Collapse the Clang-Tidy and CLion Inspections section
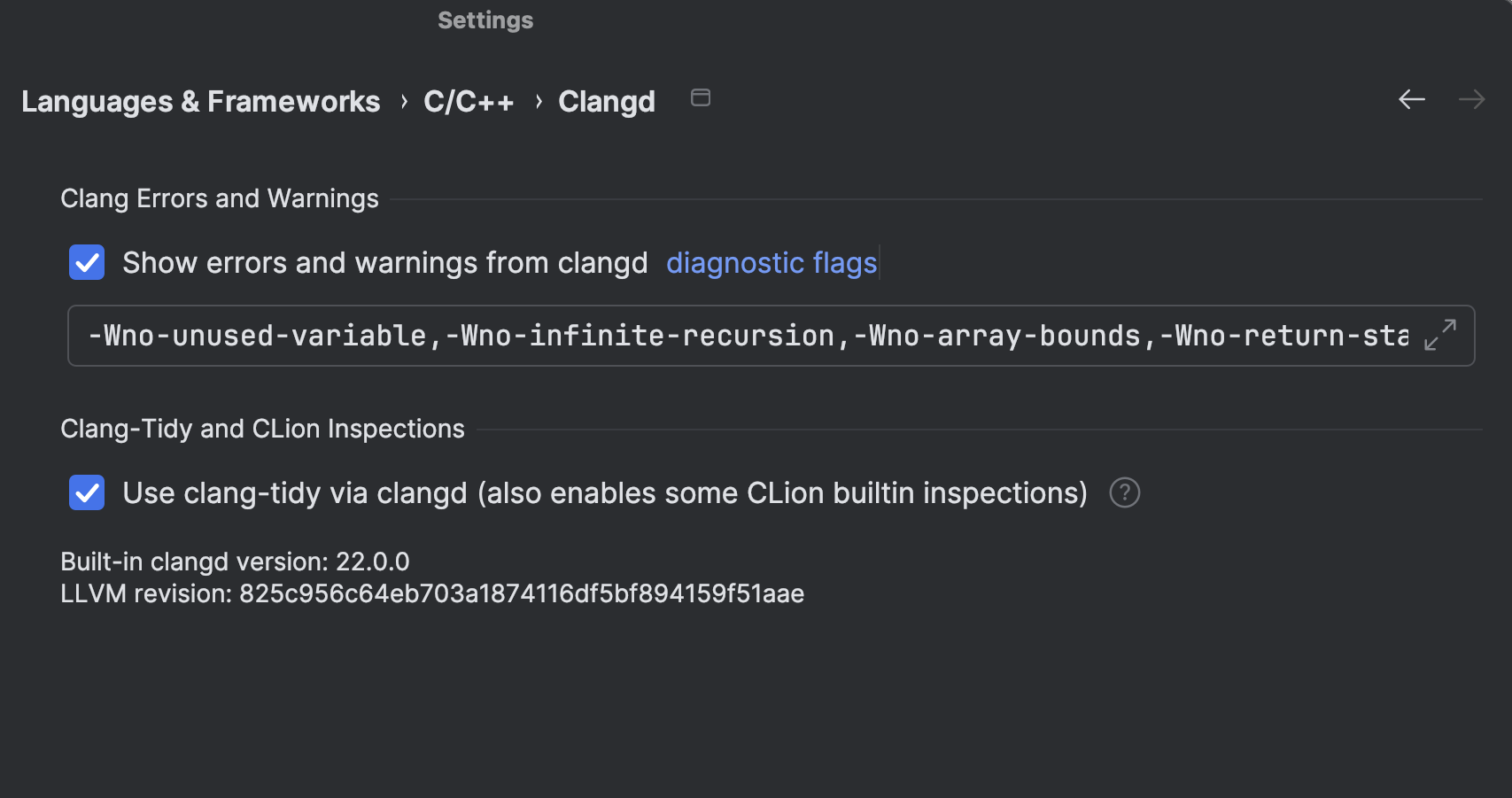 [262, 429]
